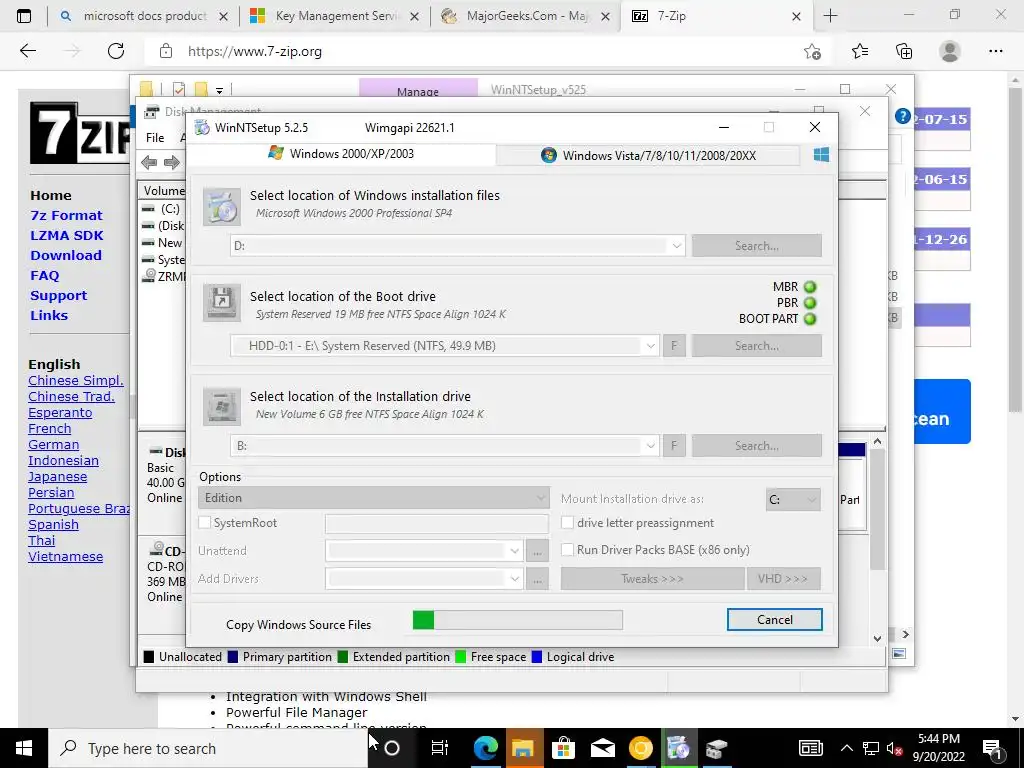This screenshot has height=768, width=1024.
Task: Click the F button beside Boot drive
Action: coord(674,346)
